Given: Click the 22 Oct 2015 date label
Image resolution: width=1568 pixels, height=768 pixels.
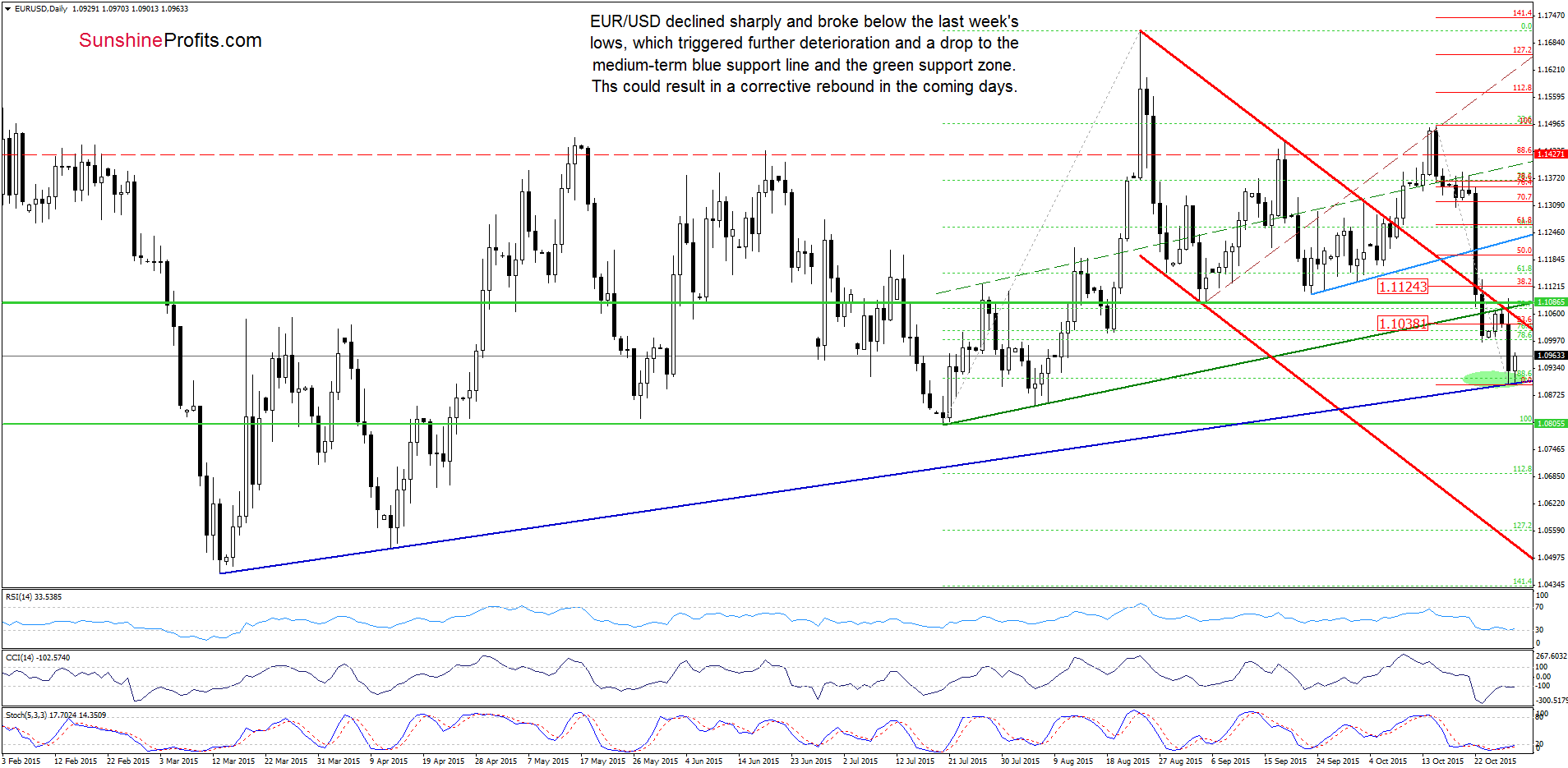Looking at the screenshot, I should (1496, 761).
